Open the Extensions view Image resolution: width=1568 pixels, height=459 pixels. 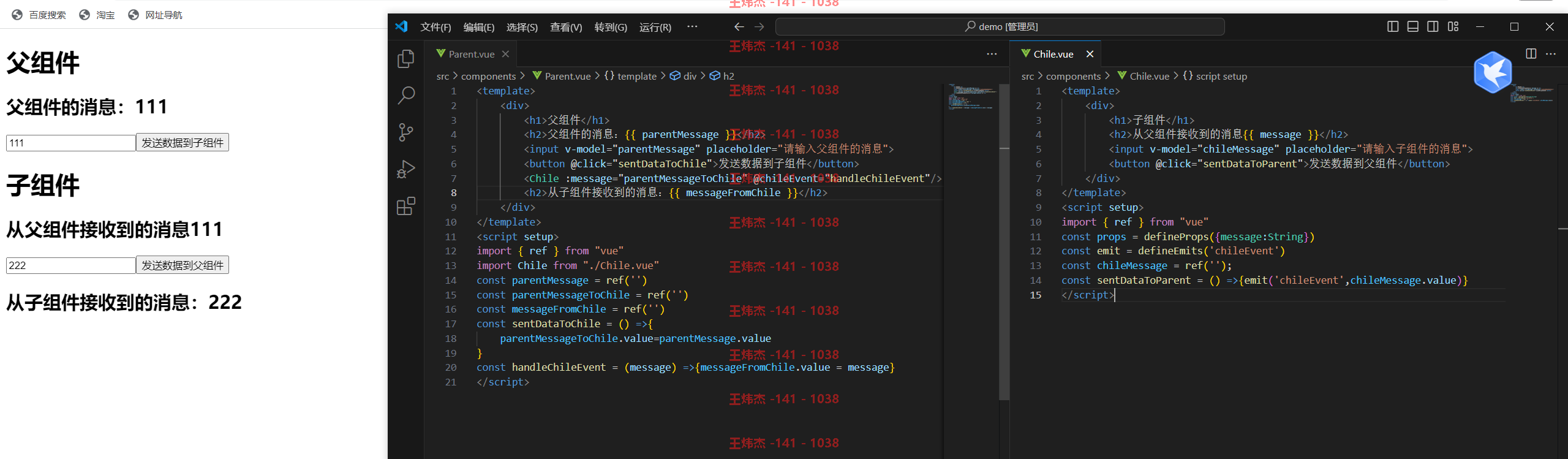(x=405, y=206)
